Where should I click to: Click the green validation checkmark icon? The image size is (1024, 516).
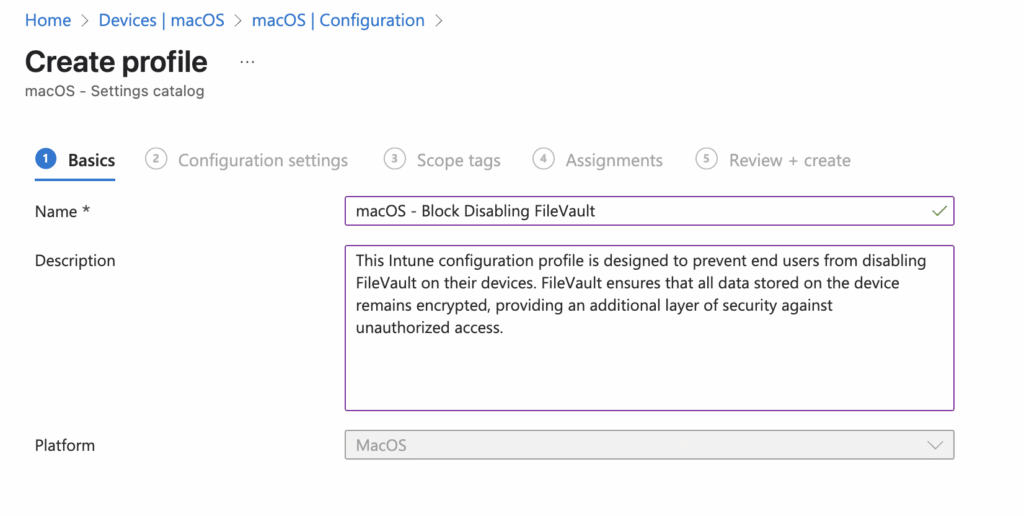click(x=938, y=211)
